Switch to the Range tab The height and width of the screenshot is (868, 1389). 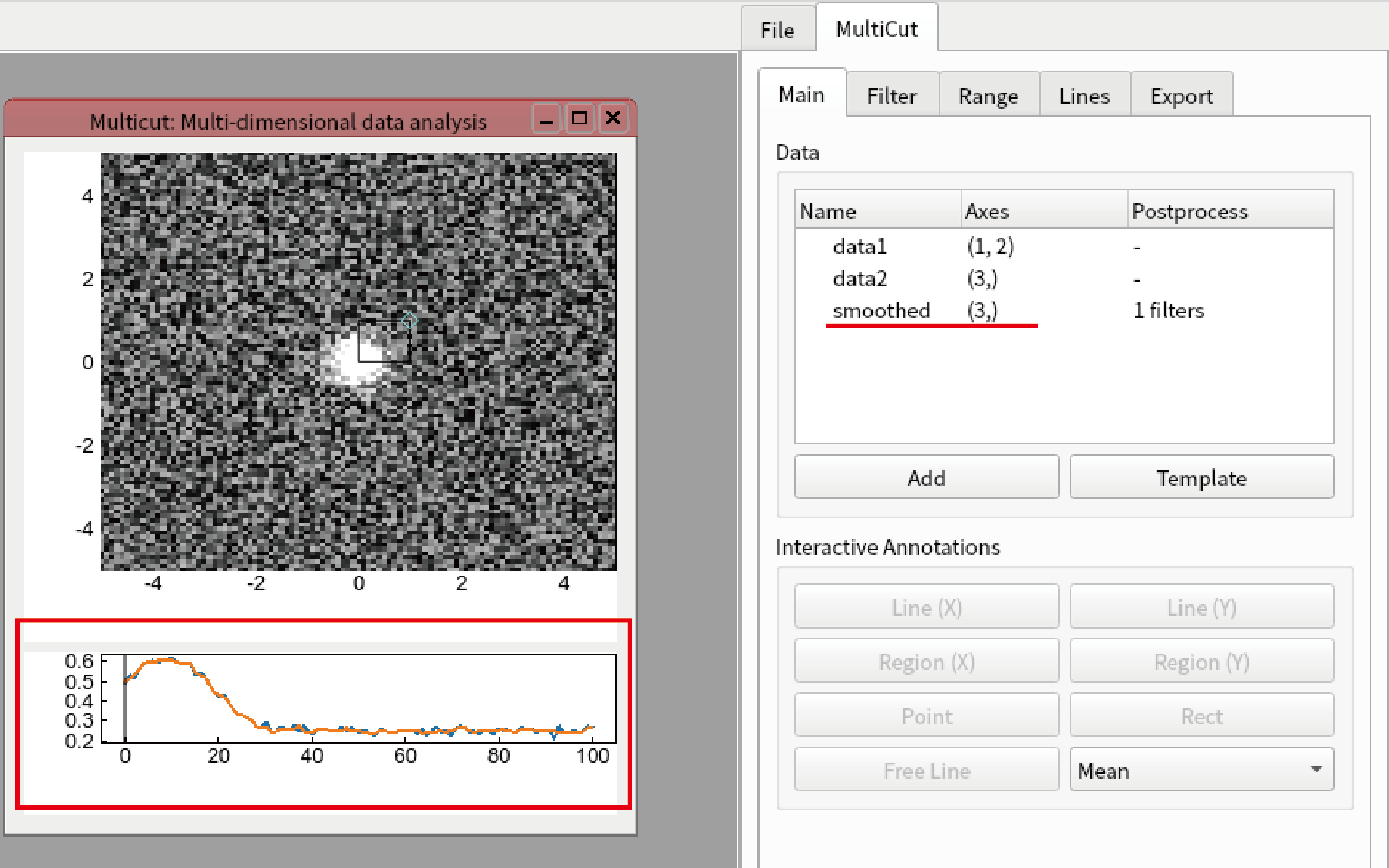pos(988,96)
